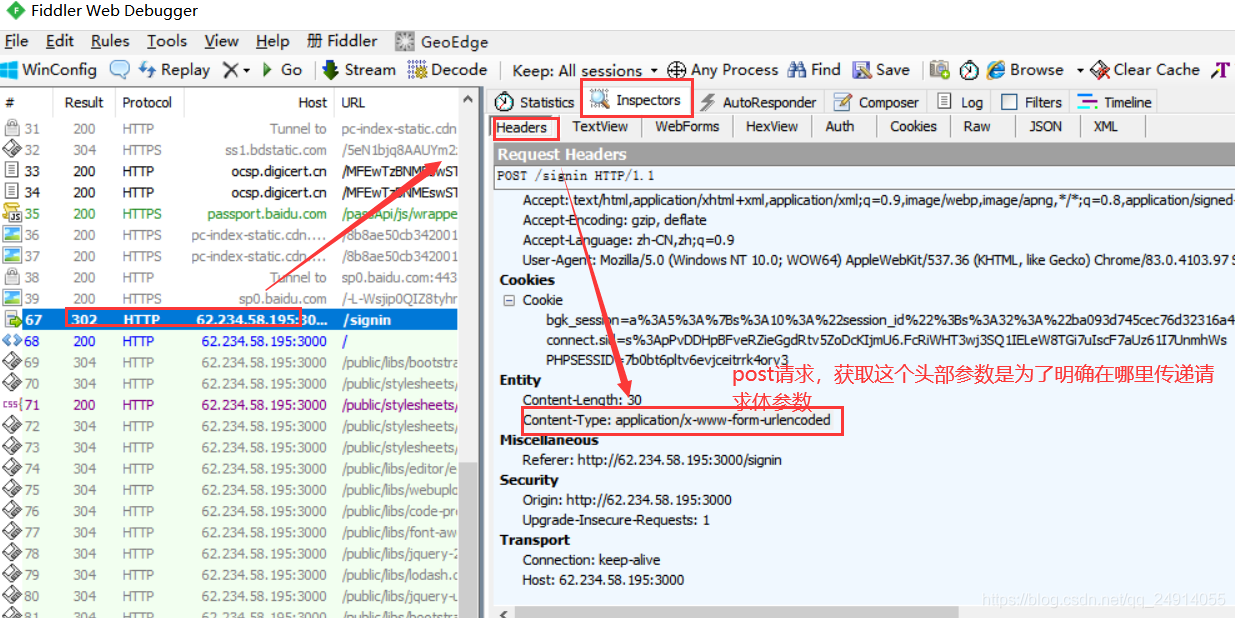Click the session 31 tunnel lock icon
This screenshot has height=618, width=1235.
pos(12,128)
